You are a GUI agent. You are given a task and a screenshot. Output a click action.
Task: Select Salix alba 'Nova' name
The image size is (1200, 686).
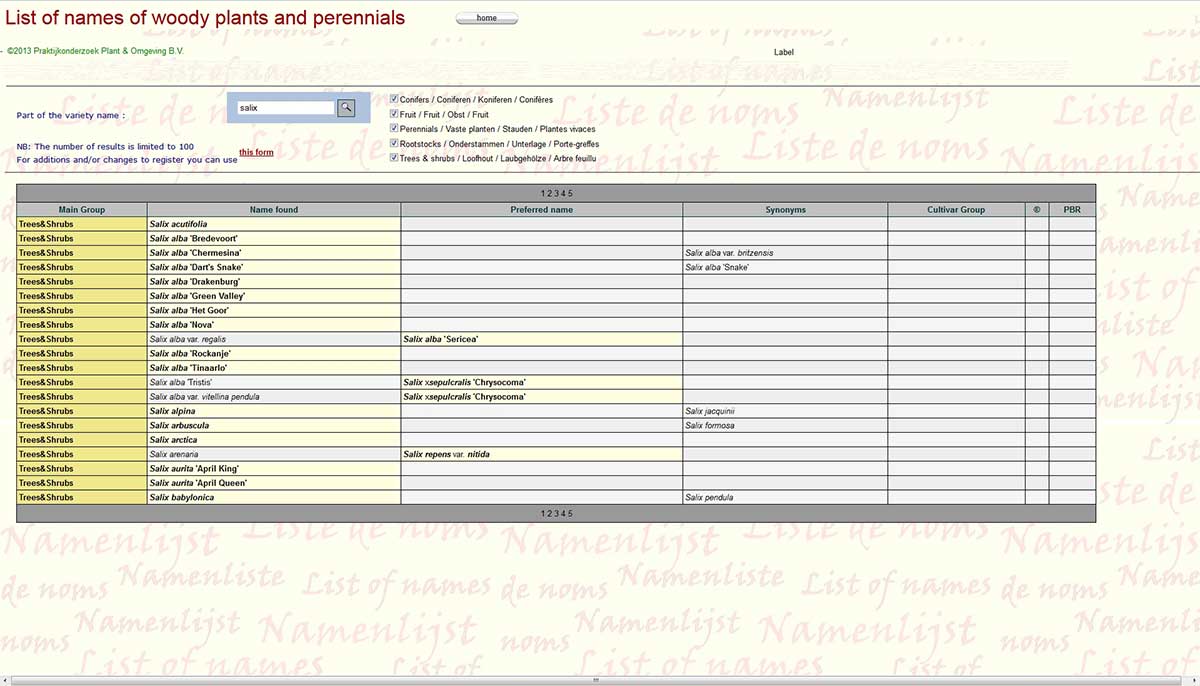point(182,325)
